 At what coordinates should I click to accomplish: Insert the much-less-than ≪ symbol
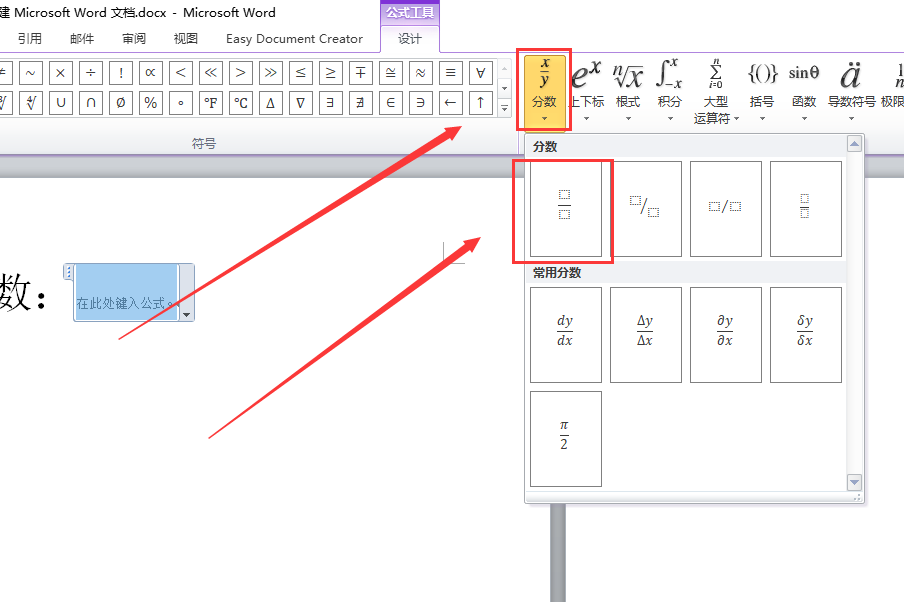[x=210, y=73]
